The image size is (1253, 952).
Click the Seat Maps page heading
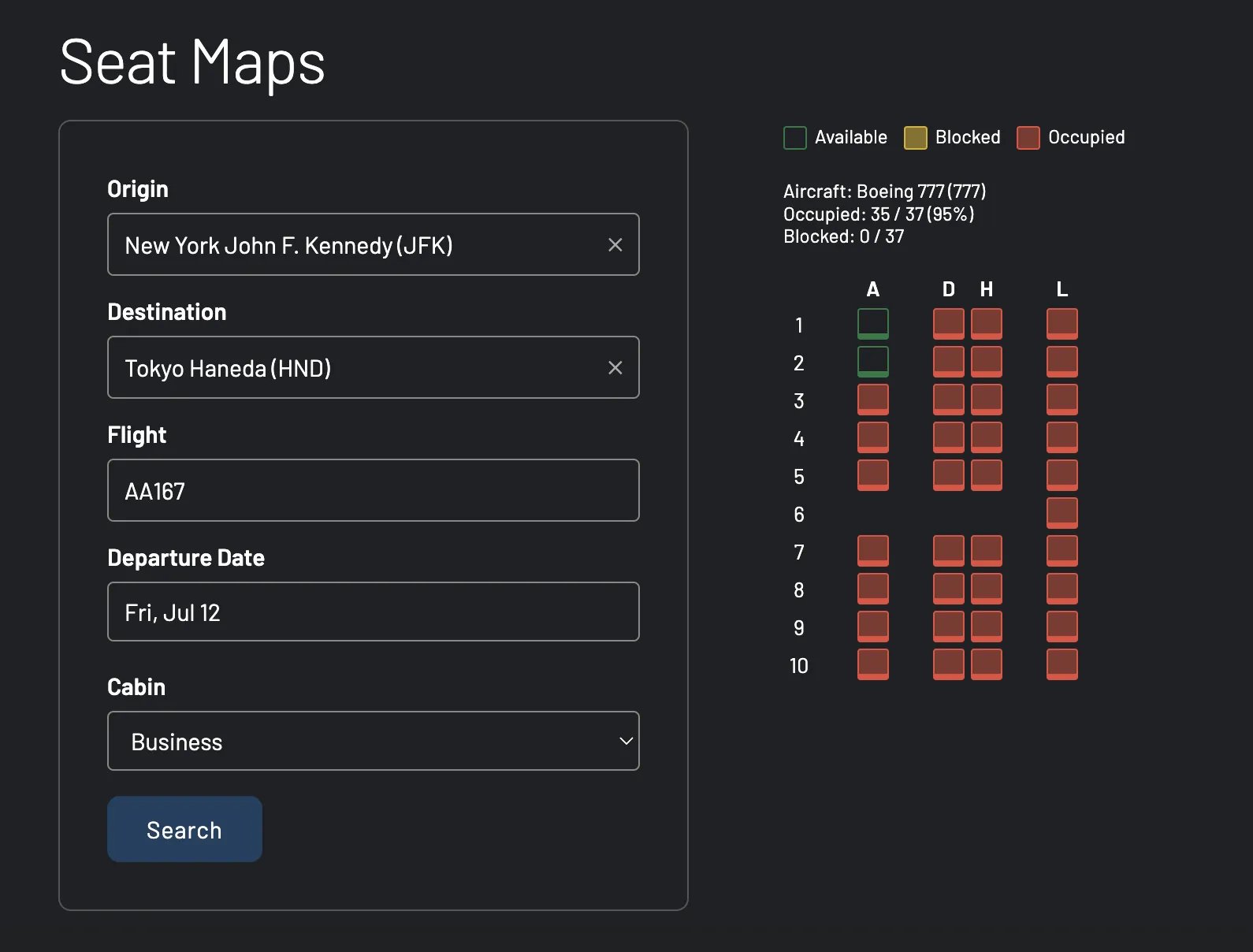tap(192, 63)
